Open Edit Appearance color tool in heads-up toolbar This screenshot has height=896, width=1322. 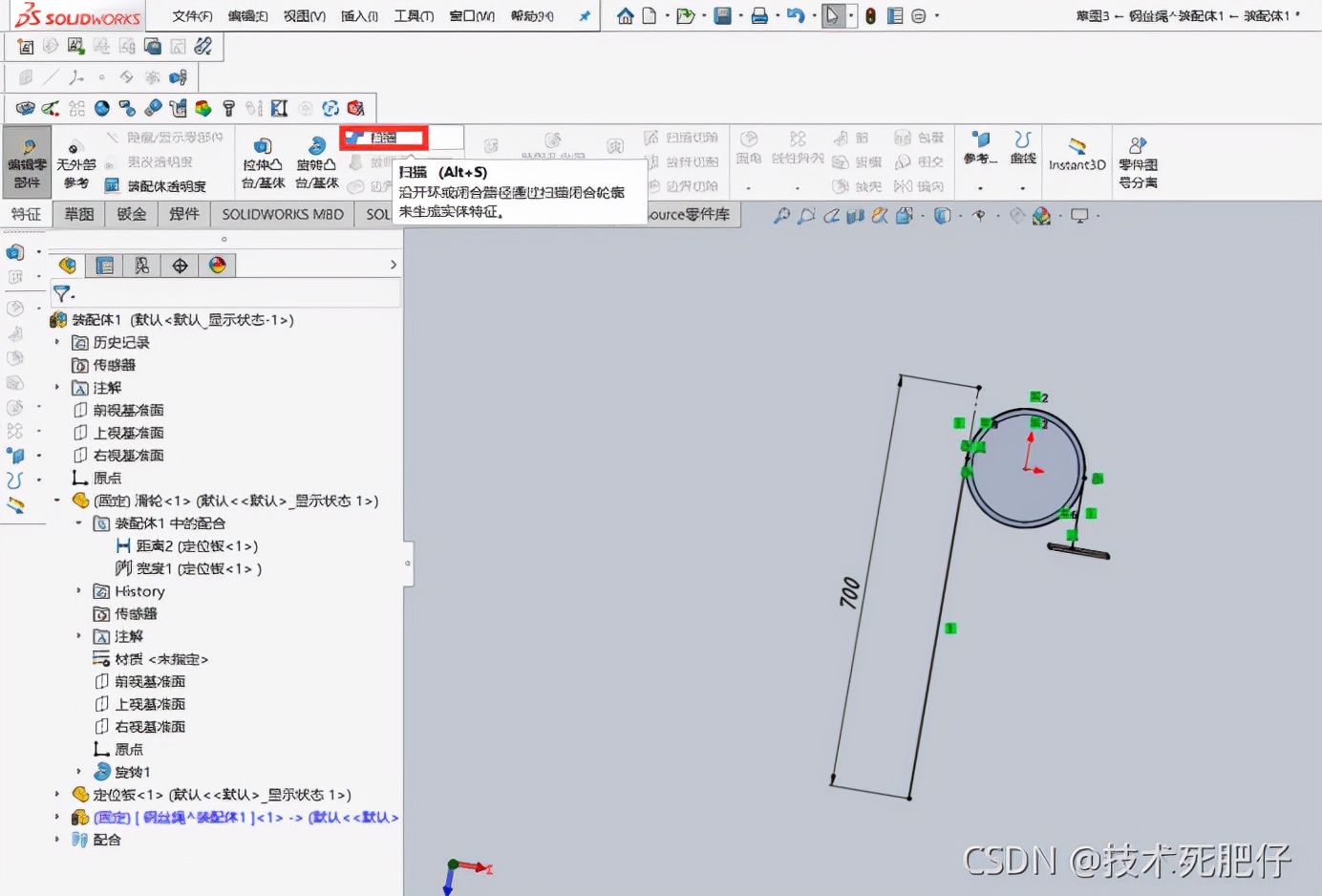click(1040, 216)
